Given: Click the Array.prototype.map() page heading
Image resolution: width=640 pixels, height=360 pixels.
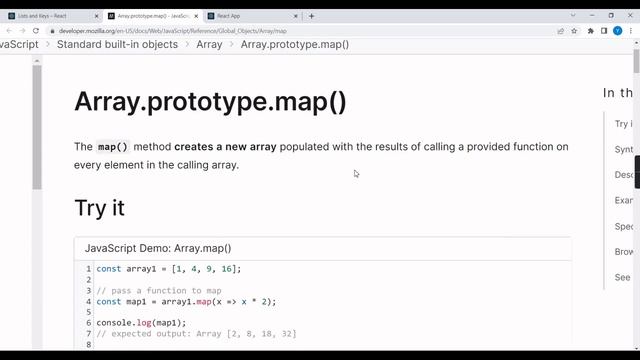Looking at the screenshot, I should 210,101.
